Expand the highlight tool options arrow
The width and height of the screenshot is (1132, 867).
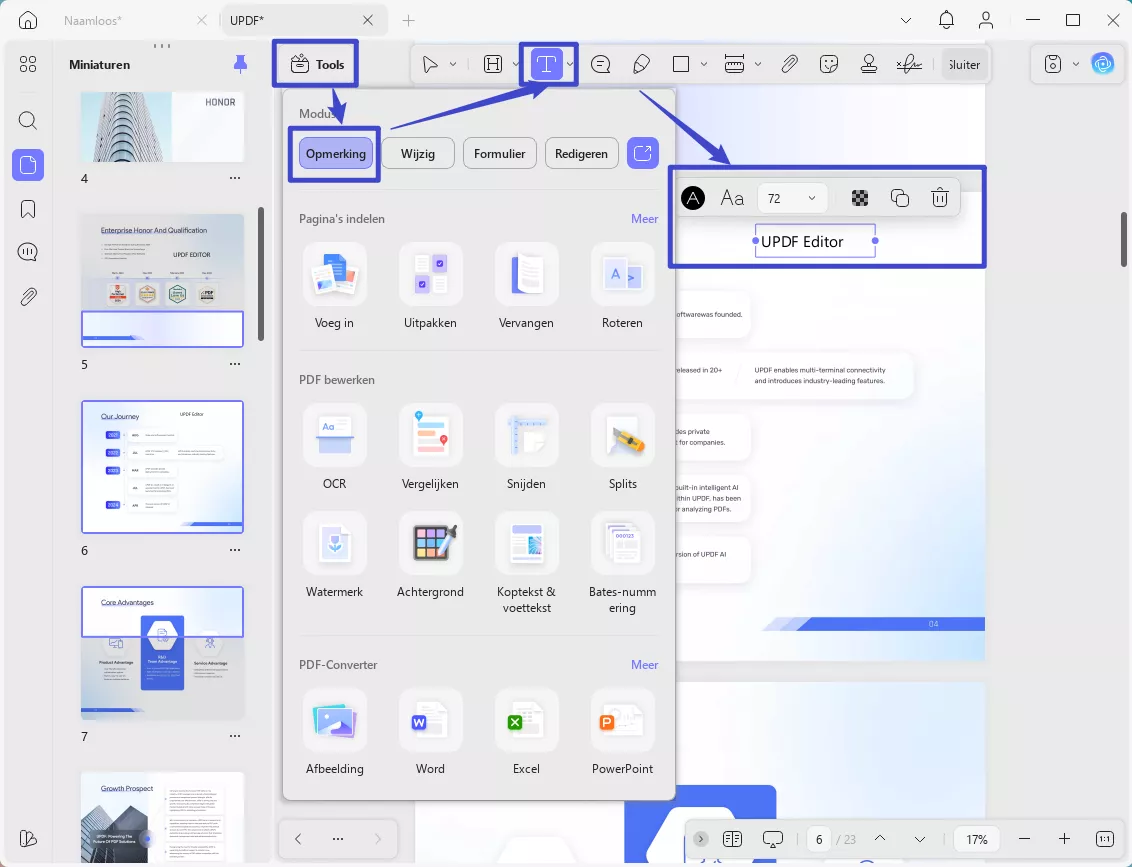[x=515, y=64]
